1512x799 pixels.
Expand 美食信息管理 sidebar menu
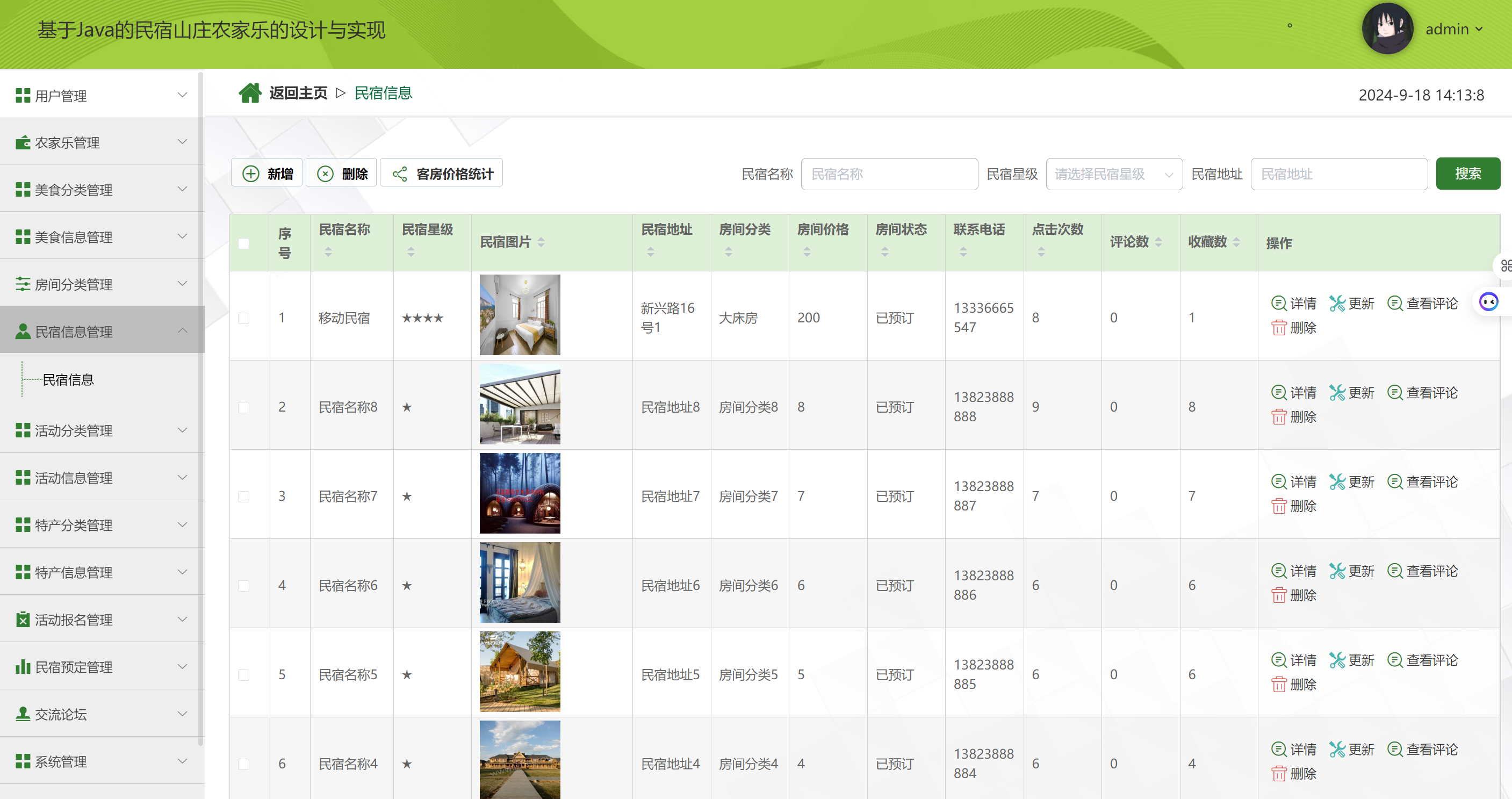coord(101,236)
